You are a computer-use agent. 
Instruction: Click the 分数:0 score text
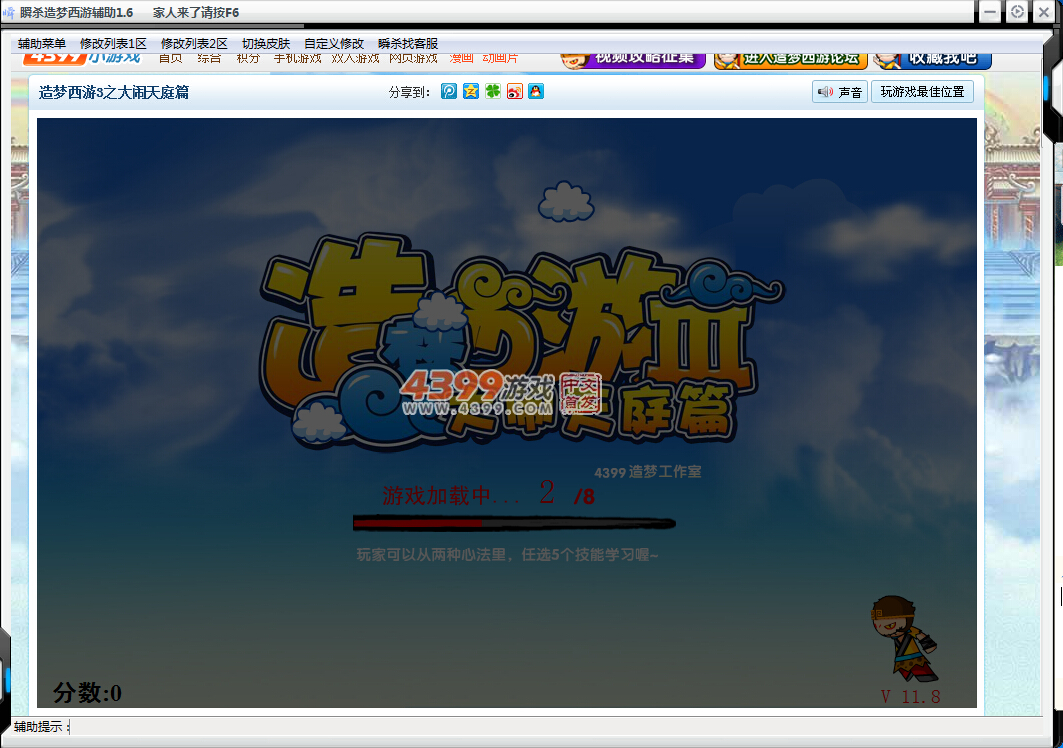[87, 692]
